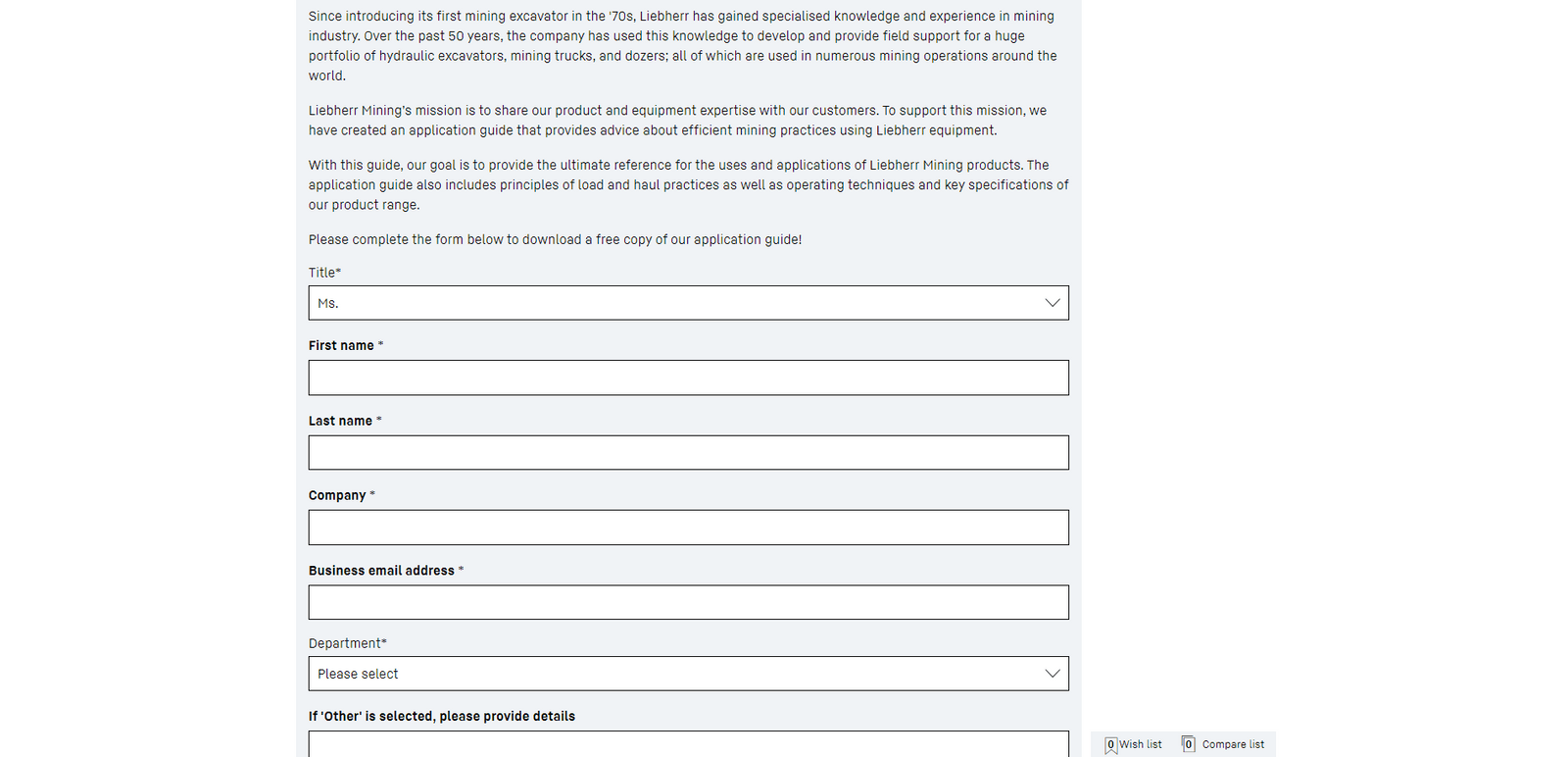This screenshot has height=757, width=1568.
Task: Click the 'Other' details text field
Action: click(x=688, y=745)
